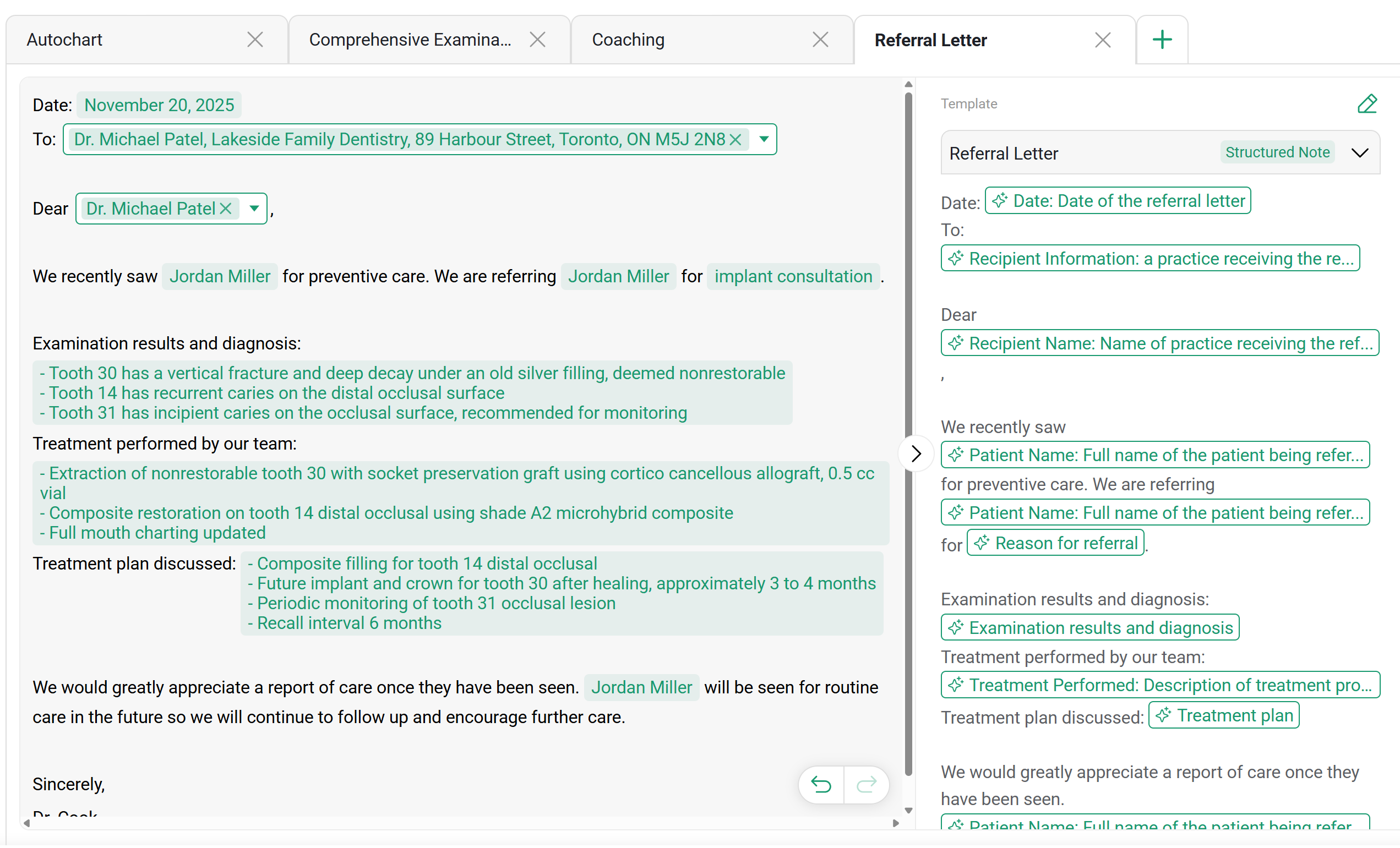Screen dimensions: 1400x848
Task: Close the Comprehensive Examination tab
Action: [537, 40]
